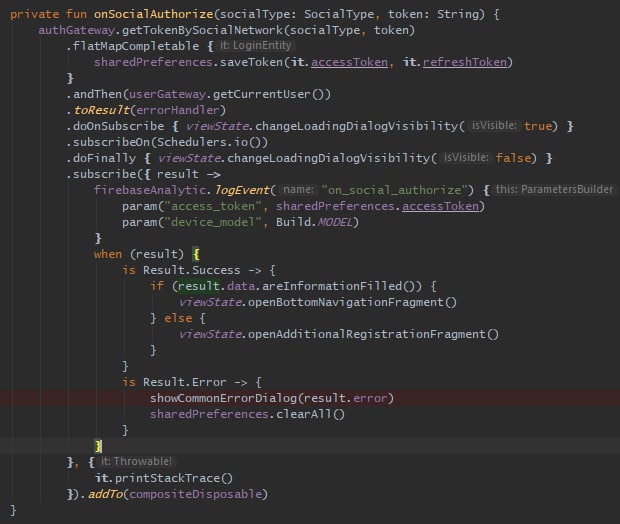This screenshot has height=524, width=620.
Task: Click sharedPreferences.clearAll() call
Action: coord(247,414)
